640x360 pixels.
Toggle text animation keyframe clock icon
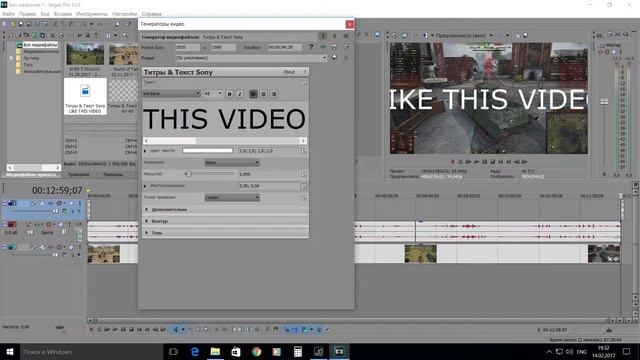pyautogui.click(x=304, y=83)
